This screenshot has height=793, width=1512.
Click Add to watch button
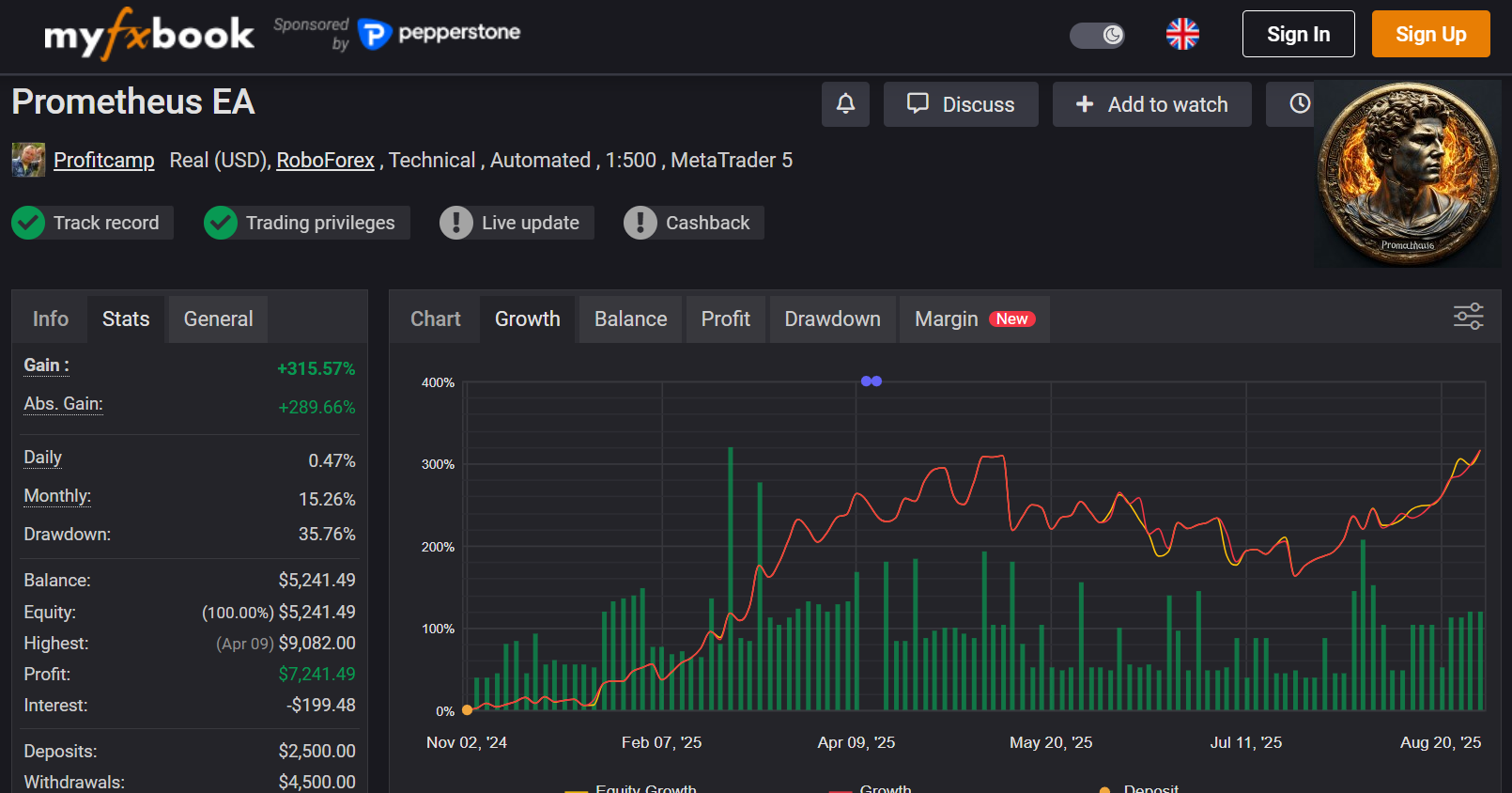[1151, 104]
